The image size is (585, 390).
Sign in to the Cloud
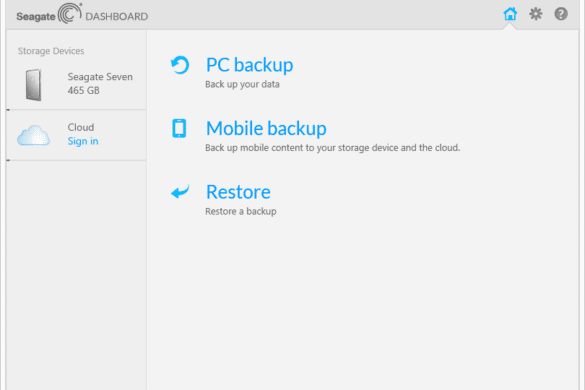(x=83, y=141)
